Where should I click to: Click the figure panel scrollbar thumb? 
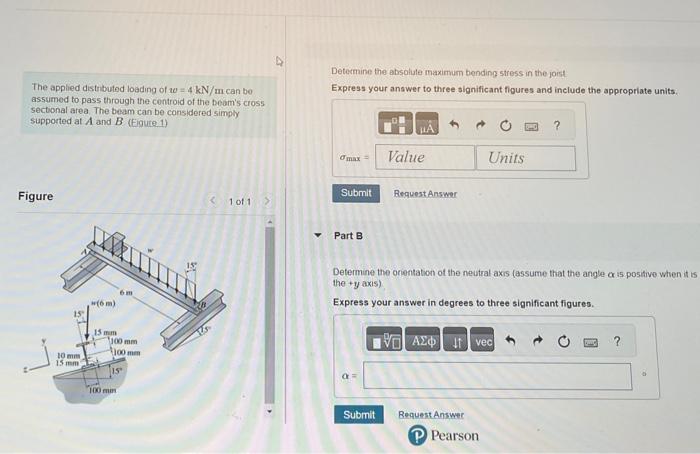(269, 315)
